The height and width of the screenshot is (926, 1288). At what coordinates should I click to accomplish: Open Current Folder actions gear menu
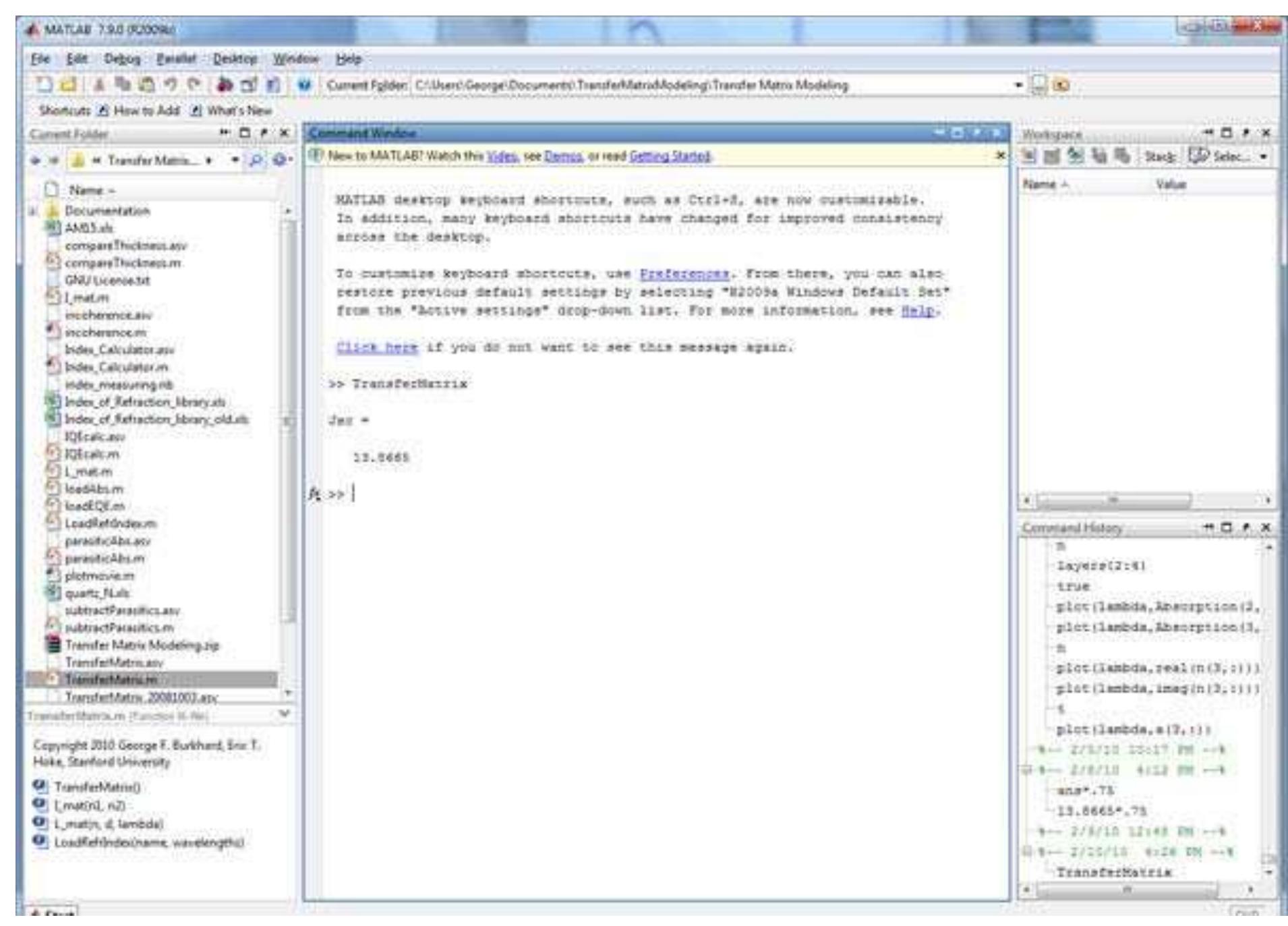coord(282,160)
